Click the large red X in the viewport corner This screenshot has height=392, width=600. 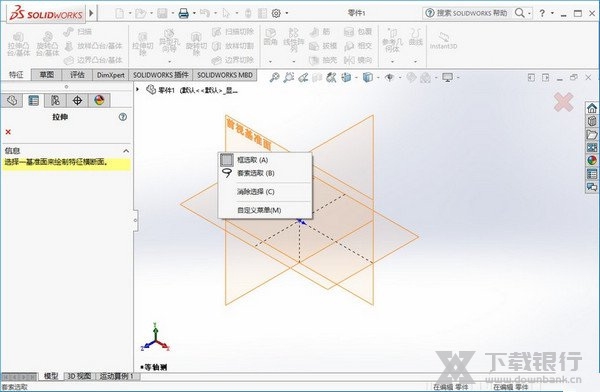(564, 102)
